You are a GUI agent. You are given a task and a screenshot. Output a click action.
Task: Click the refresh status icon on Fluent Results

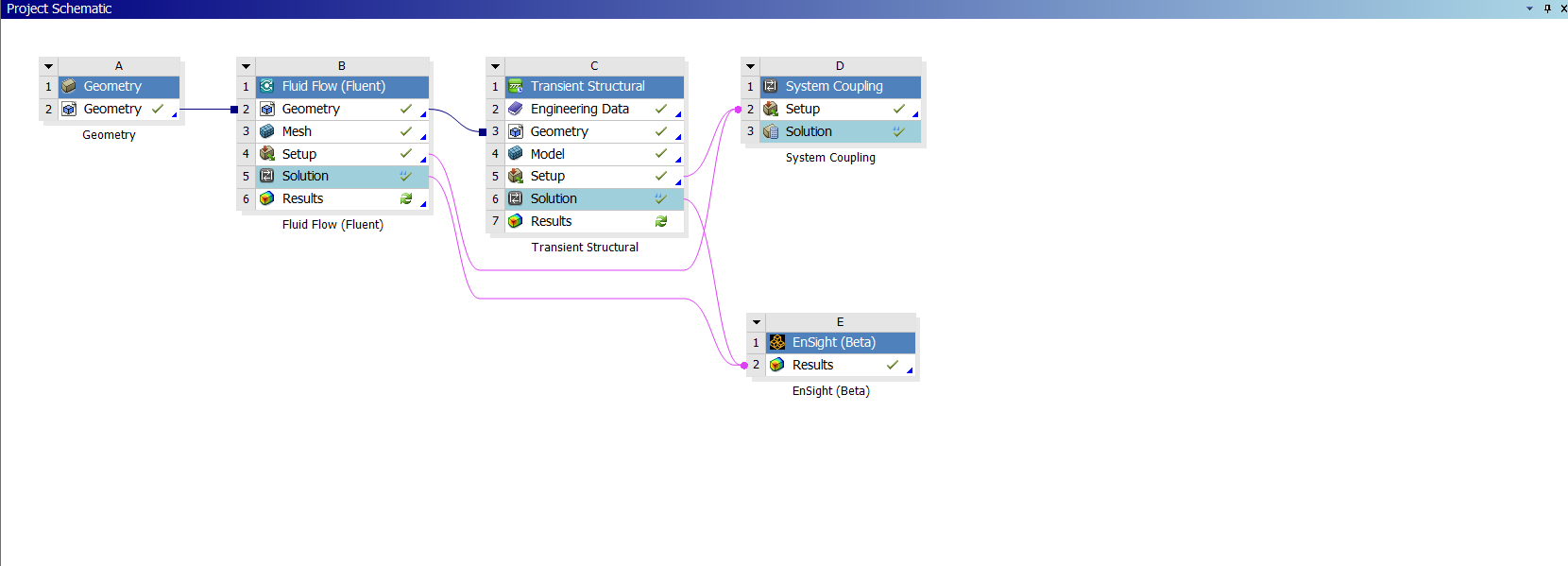coord(406,198)
